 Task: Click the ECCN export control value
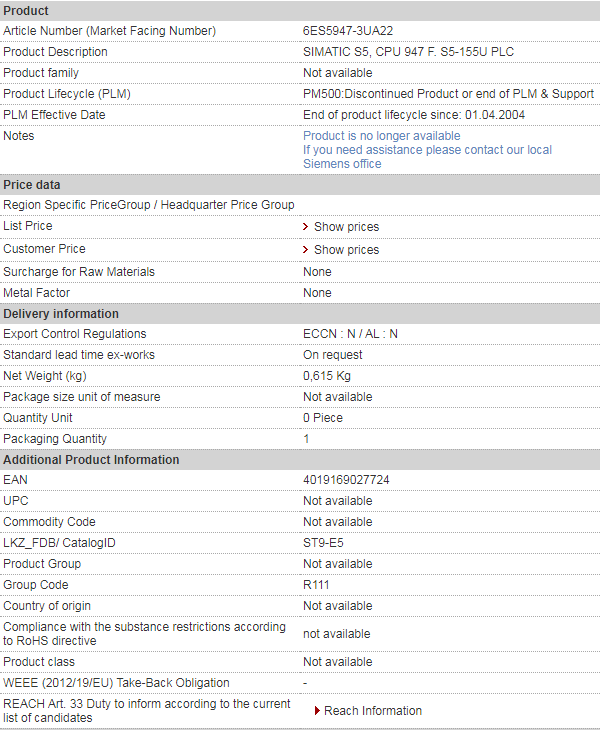coord(350,334)
